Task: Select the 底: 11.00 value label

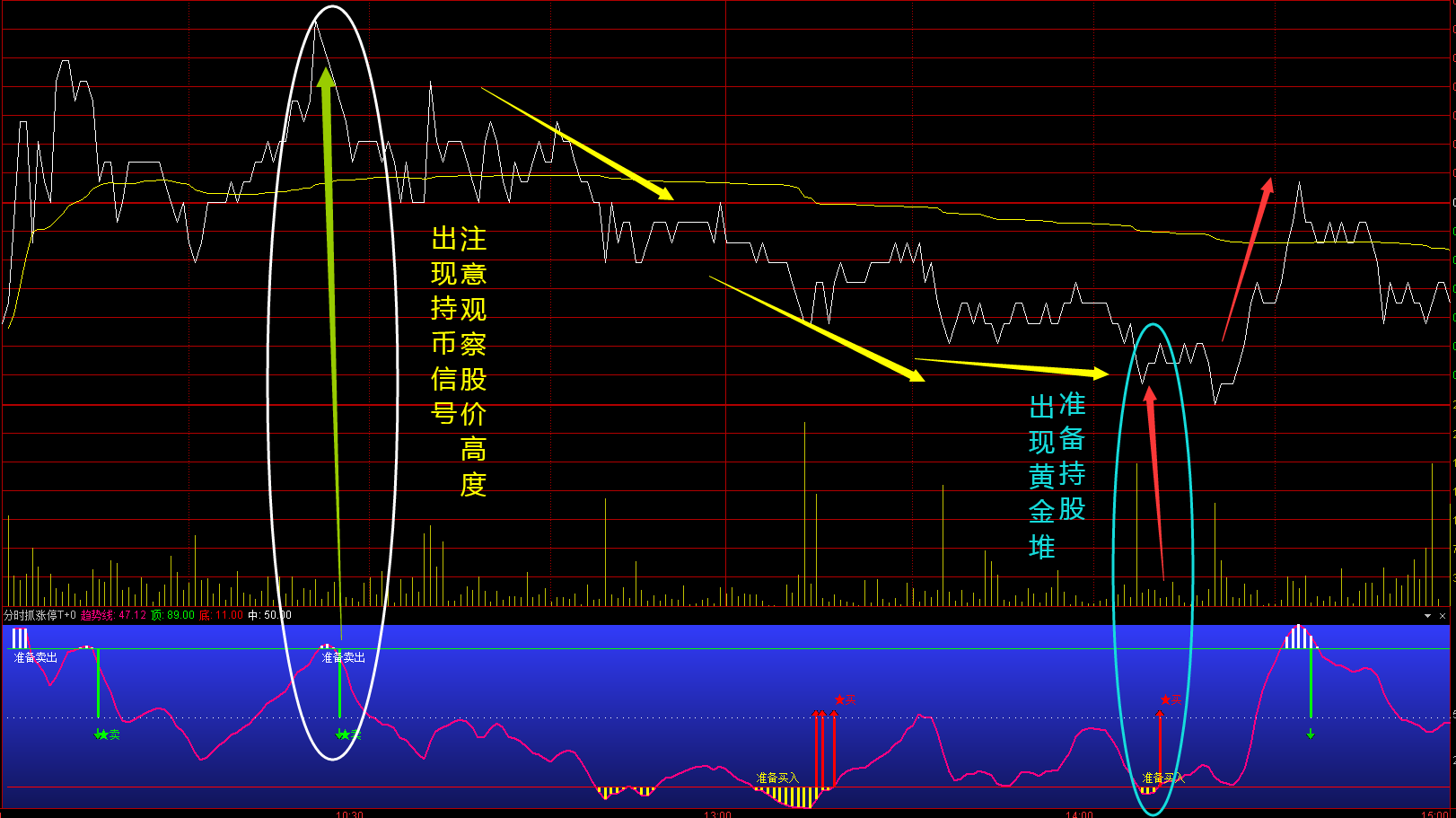Action: pyautogui.click(x=221, y=615)
